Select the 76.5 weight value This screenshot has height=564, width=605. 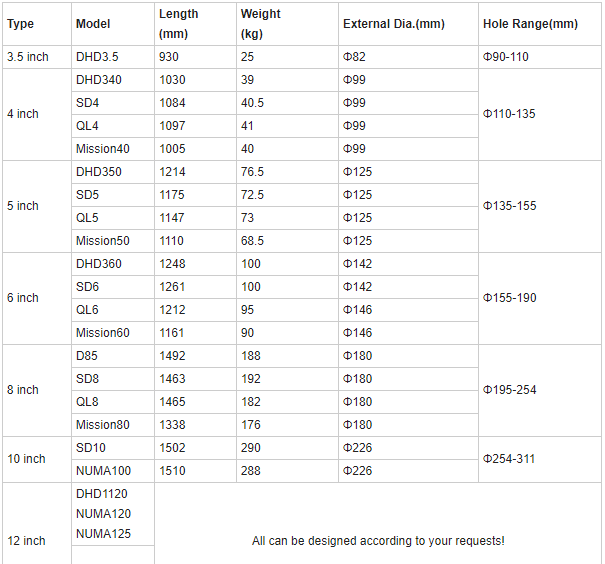point(252,172)
